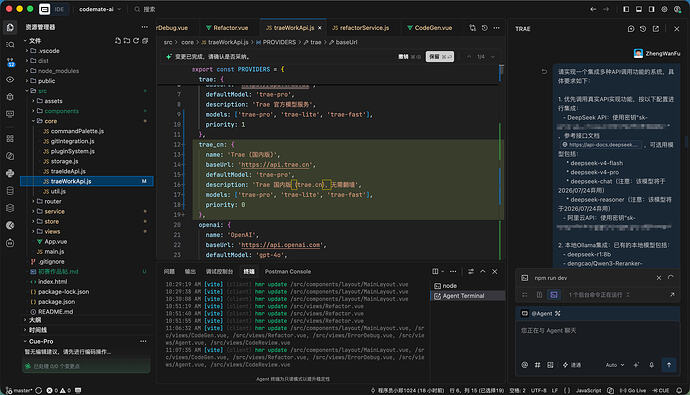Toggle the secondary side bar layout
This screenshot has width=690, height=395.
point(651,9)
